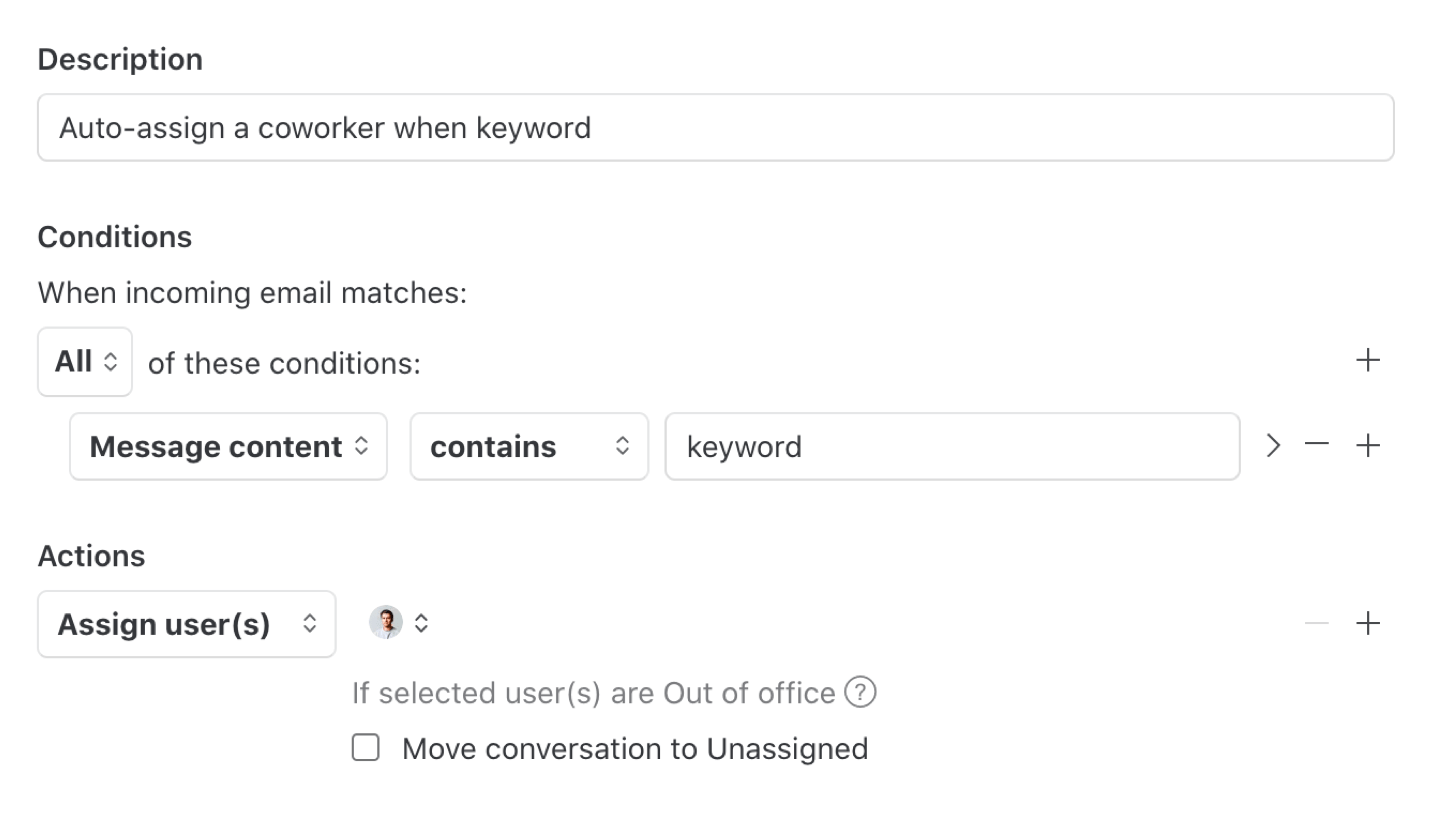Open the Assign user(s) action dropdown

point(186,623)
